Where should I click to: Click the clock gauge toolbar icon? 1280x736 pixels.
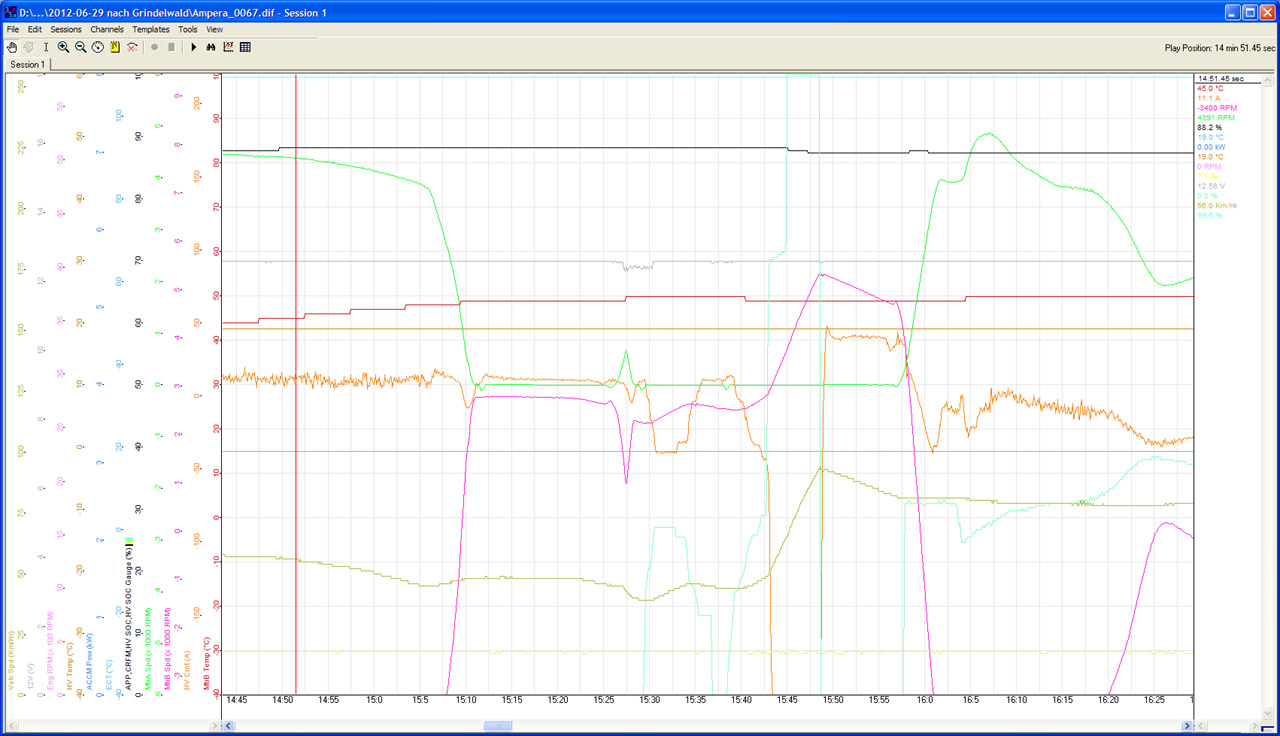tap(97, 47)
